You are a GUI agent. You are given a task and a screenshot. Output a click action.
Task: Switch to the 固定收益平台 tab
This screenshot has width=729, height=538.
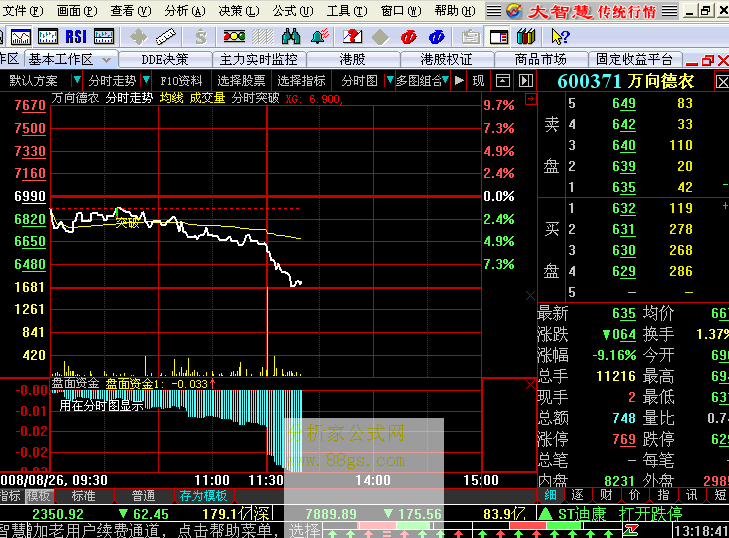click(635, 60)
